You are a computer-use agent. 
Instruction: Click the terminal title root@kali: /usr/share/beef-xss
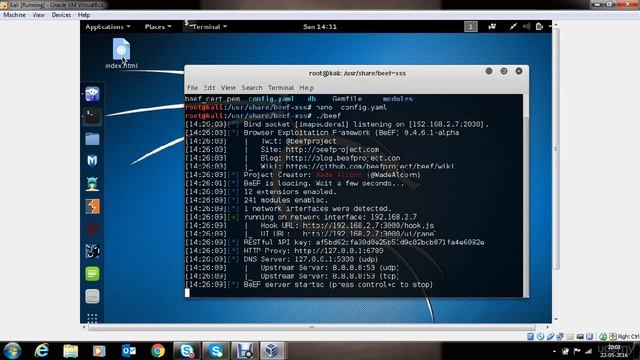coord(357,73)
